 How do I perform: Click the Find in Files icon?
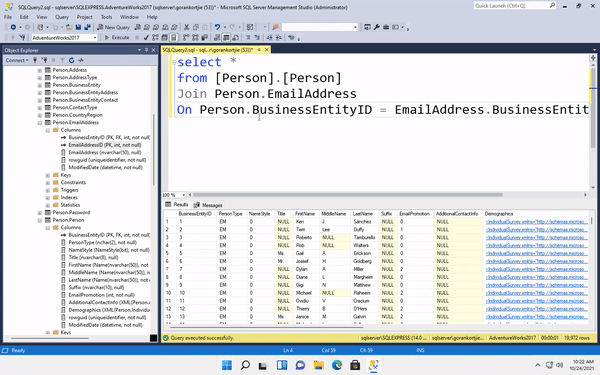point(275,27)
